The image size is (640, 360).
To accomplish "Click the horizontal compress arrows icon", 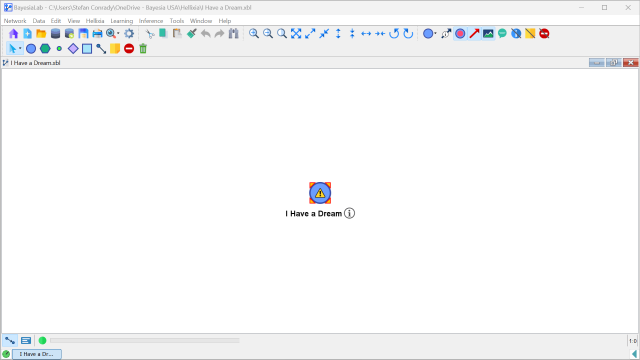I will 380,33.
